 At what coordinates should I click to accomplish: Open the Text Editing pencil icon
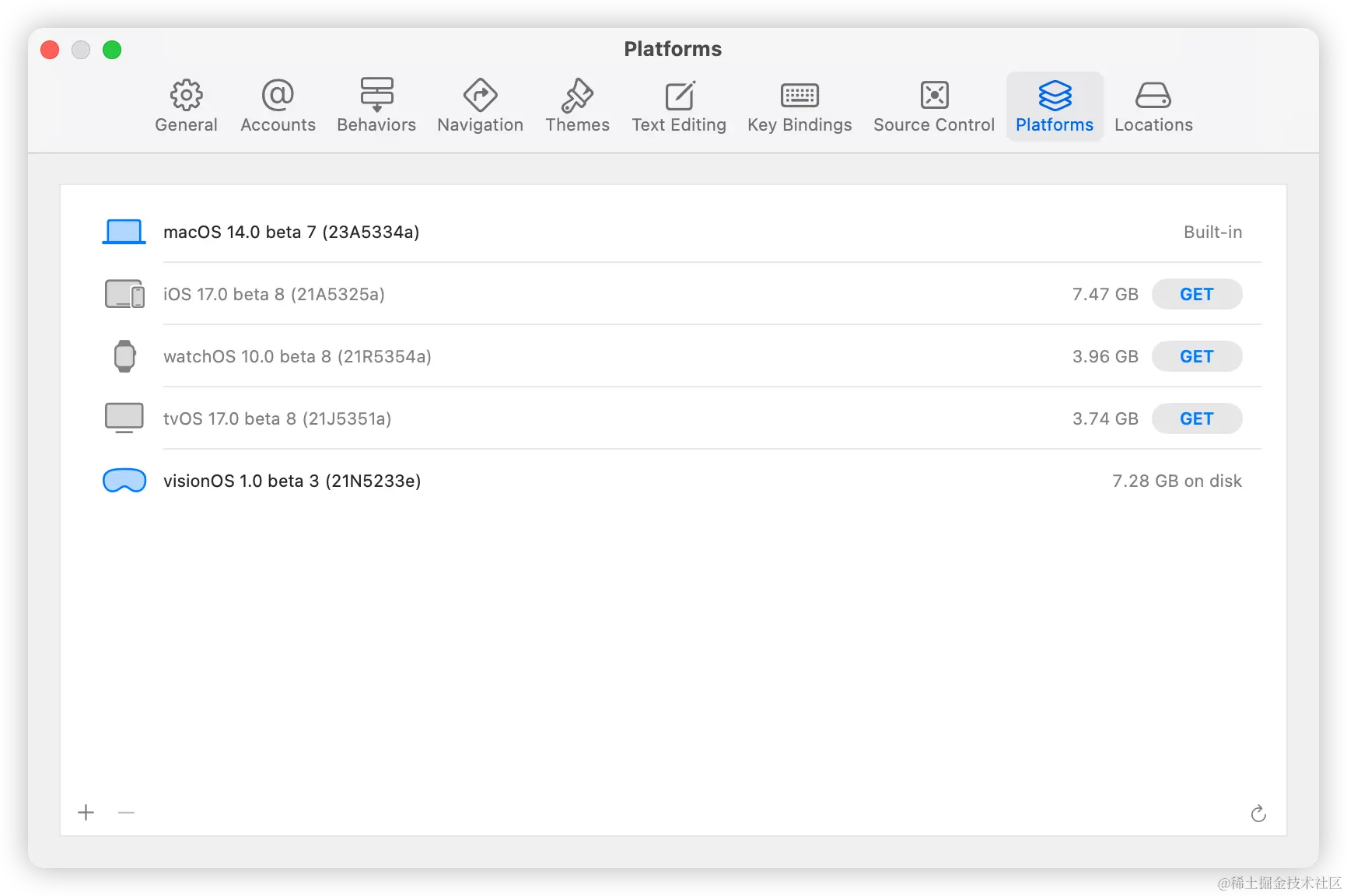679,95
